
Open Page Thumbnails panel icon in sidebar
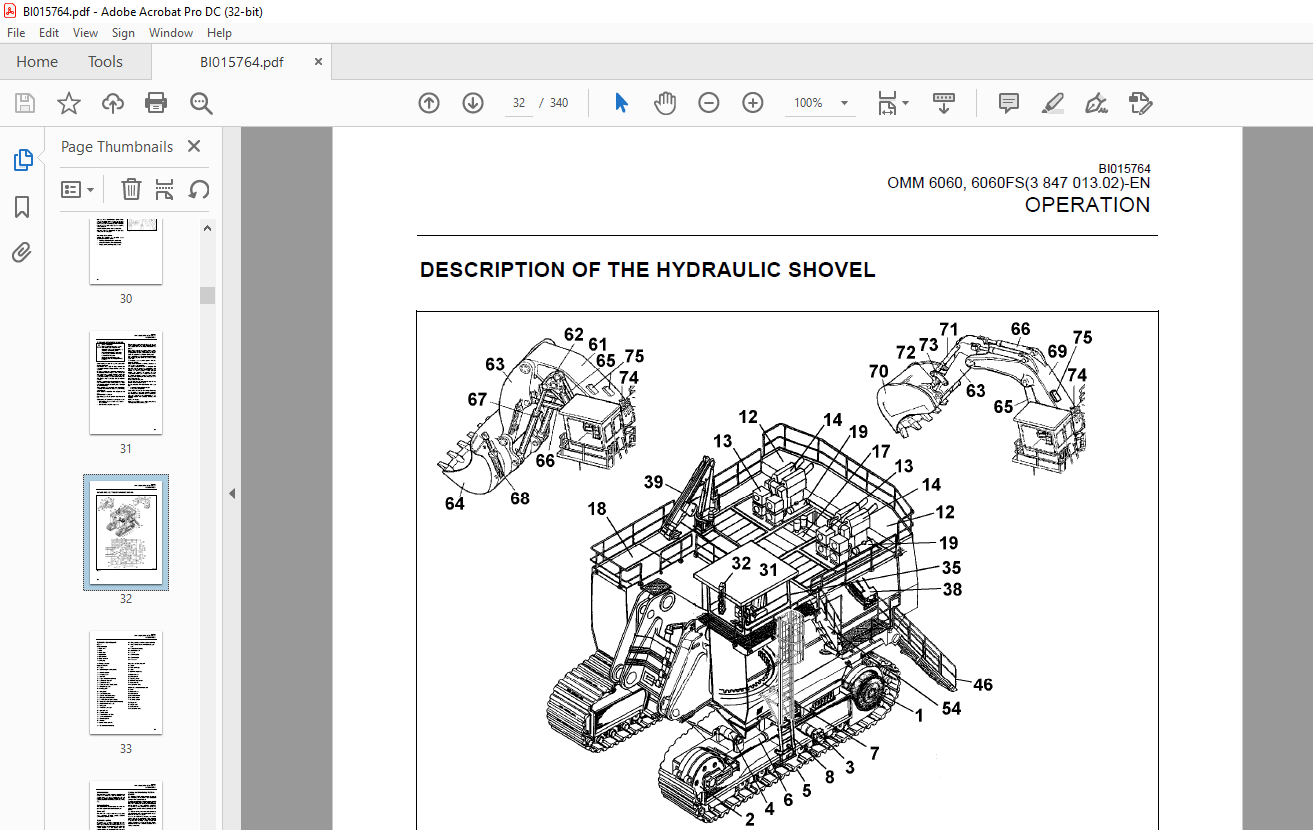[x=22, y=160]
